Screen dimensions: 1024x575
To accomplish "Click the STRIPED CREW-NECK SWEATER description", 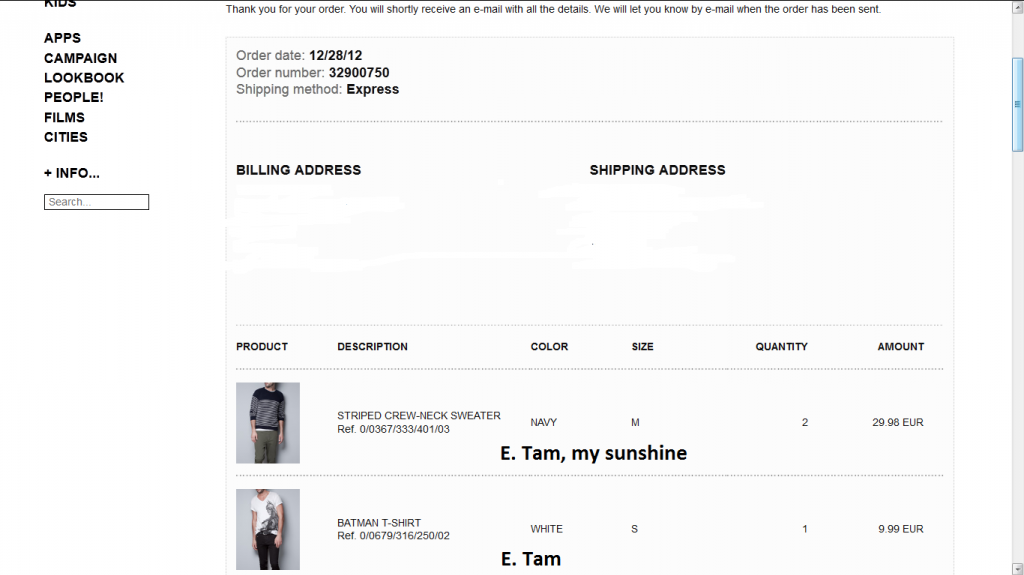I will point(418,415).
